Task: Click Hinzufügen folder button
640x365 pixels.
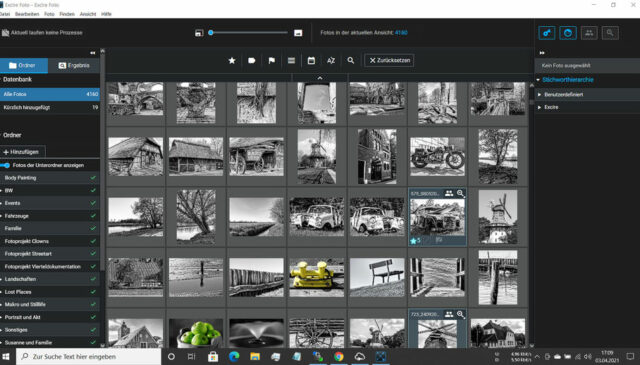Action: pos(22,152)
